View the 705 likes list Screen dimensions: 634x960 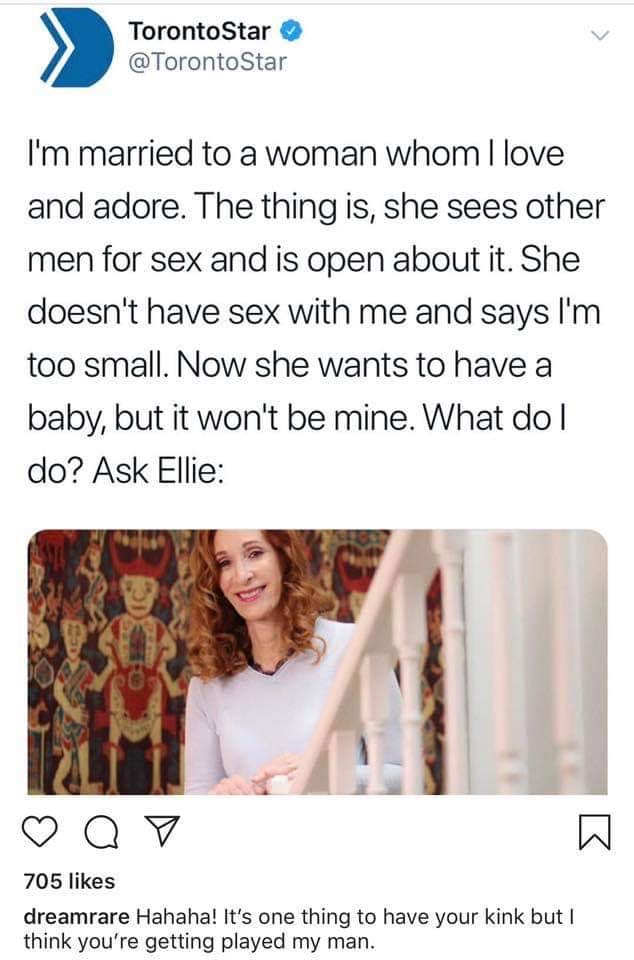69,881
